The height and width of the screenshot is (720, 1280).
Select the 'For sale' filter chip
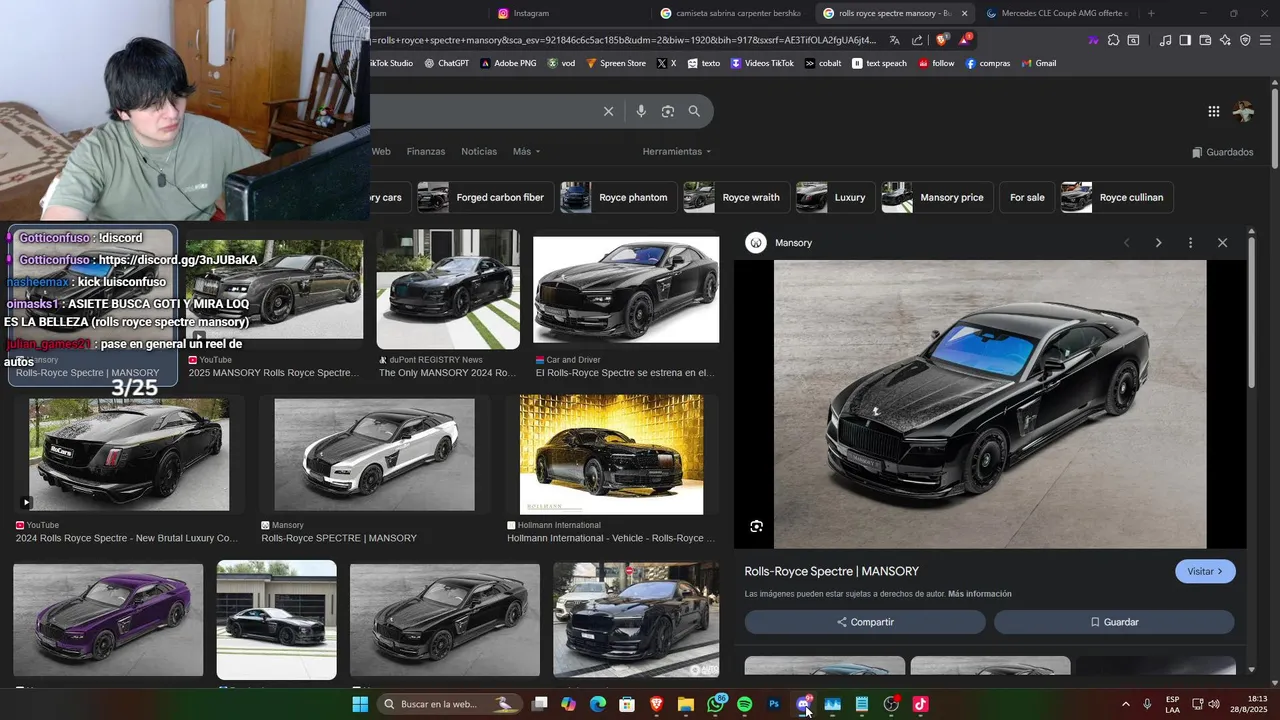coord(1027,198)
